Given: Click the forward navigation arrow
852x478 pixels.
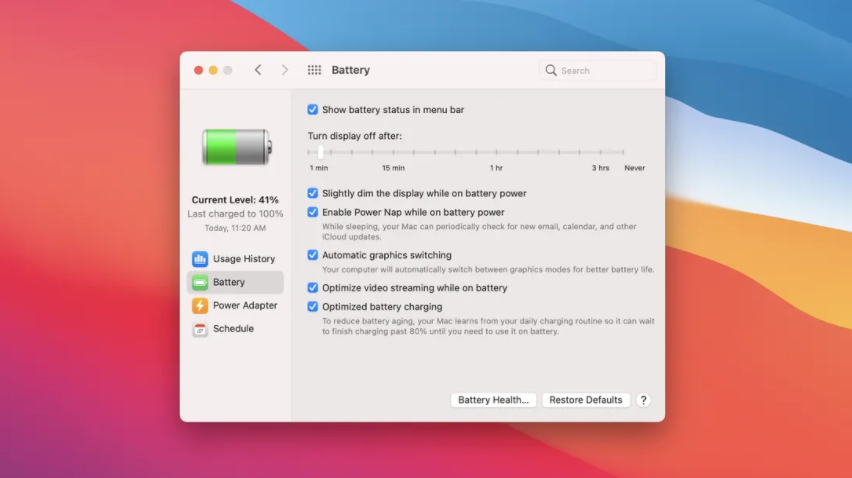Looking at the screenshot, I should coord(285,70).
